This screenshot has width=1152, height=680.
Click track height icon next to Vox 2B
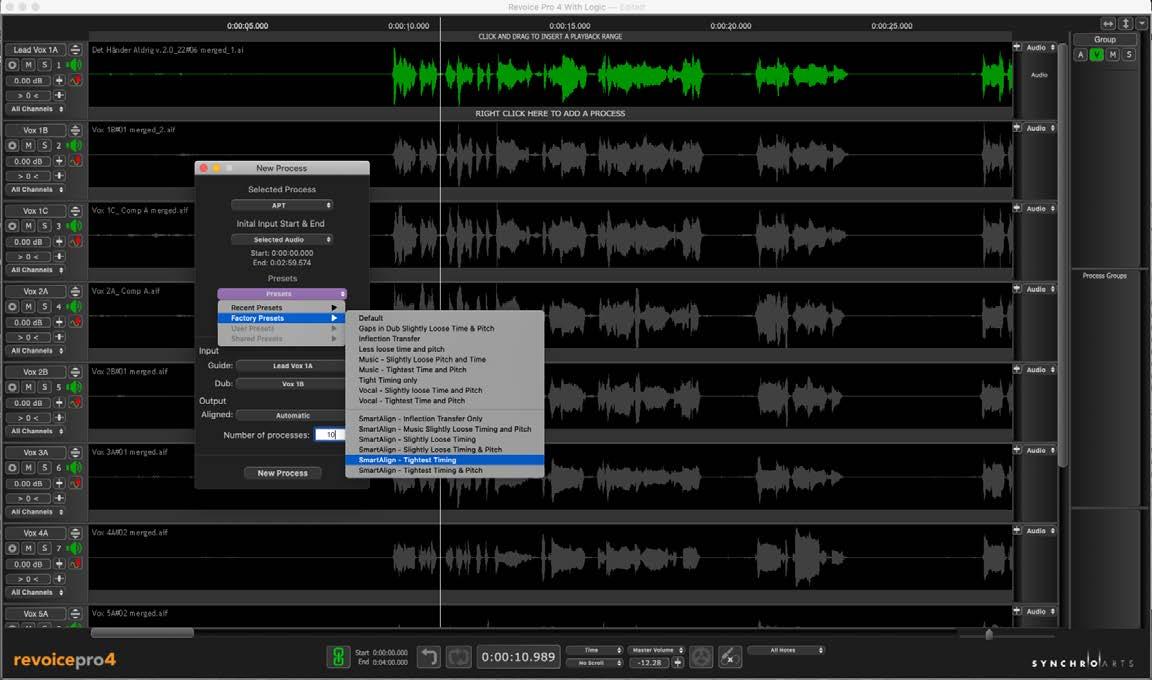75,372
